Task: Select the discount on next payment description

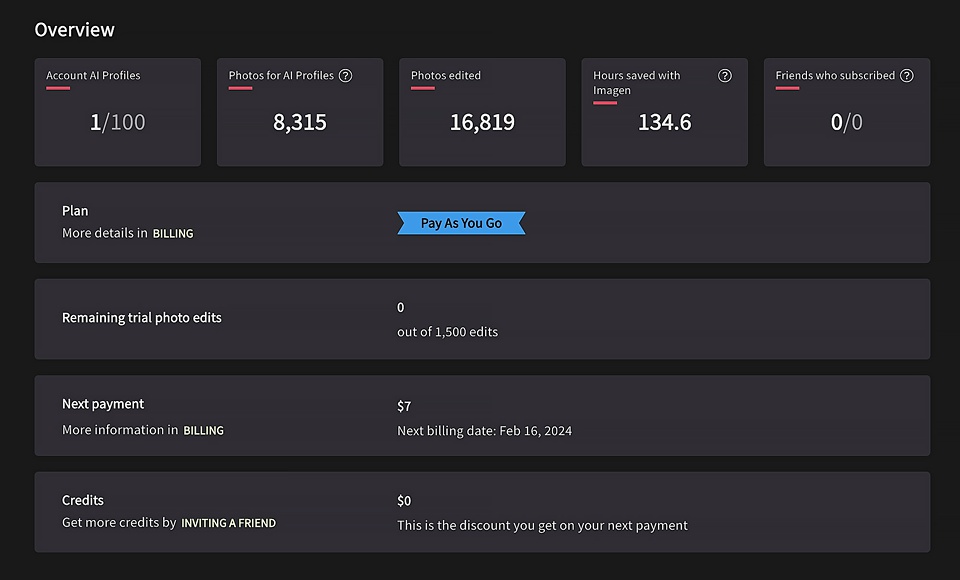Action: pyautogui.click(x=542, y=525)
